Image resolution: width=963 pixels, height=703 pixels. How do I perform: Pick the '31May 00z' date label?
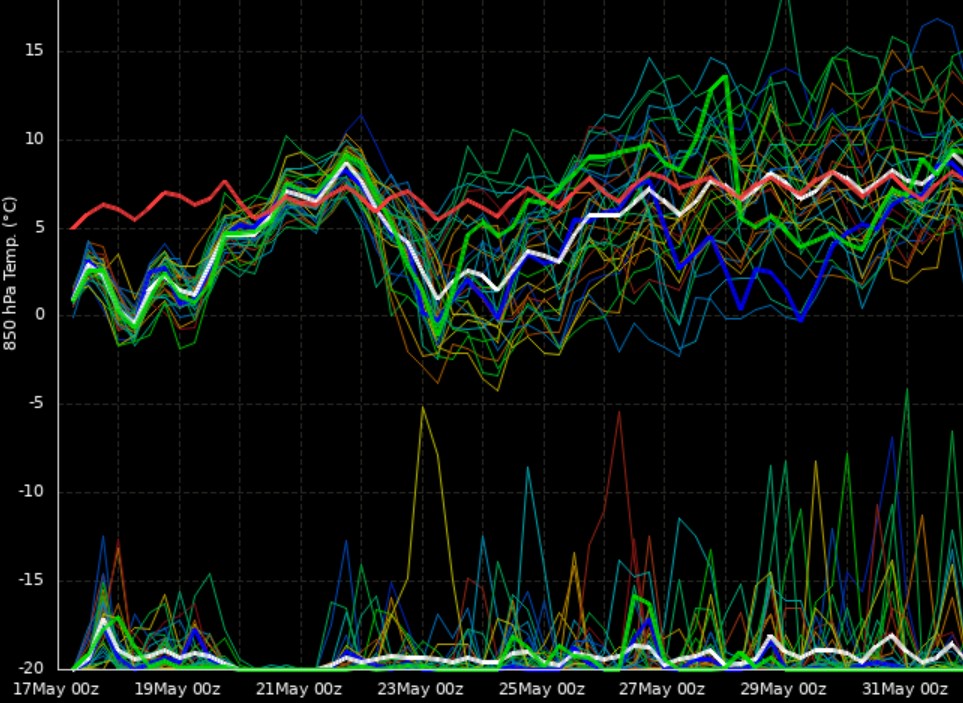point(904,689)
